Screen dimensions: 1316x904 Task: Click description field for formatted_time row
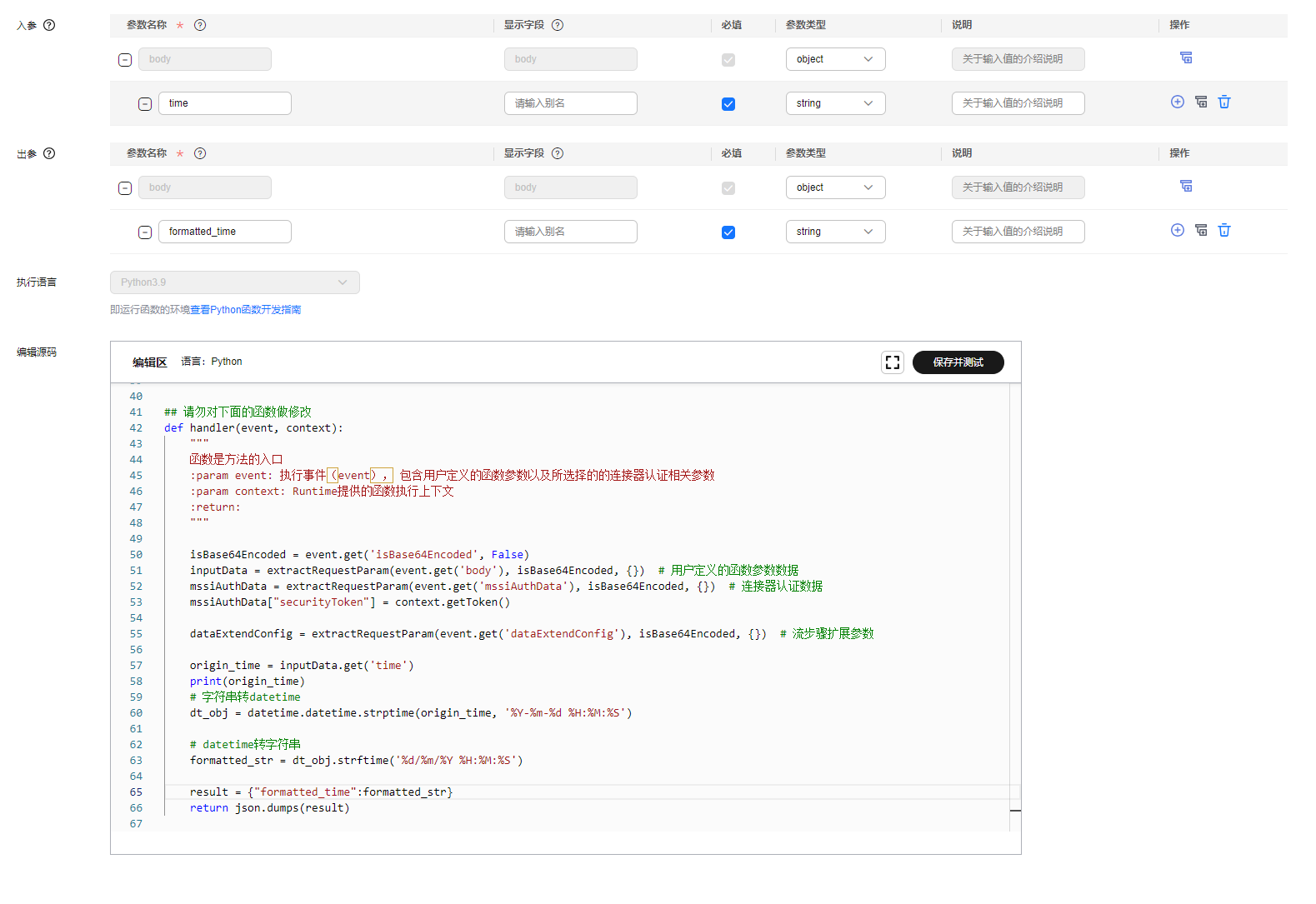click(x=1017, y=232)
